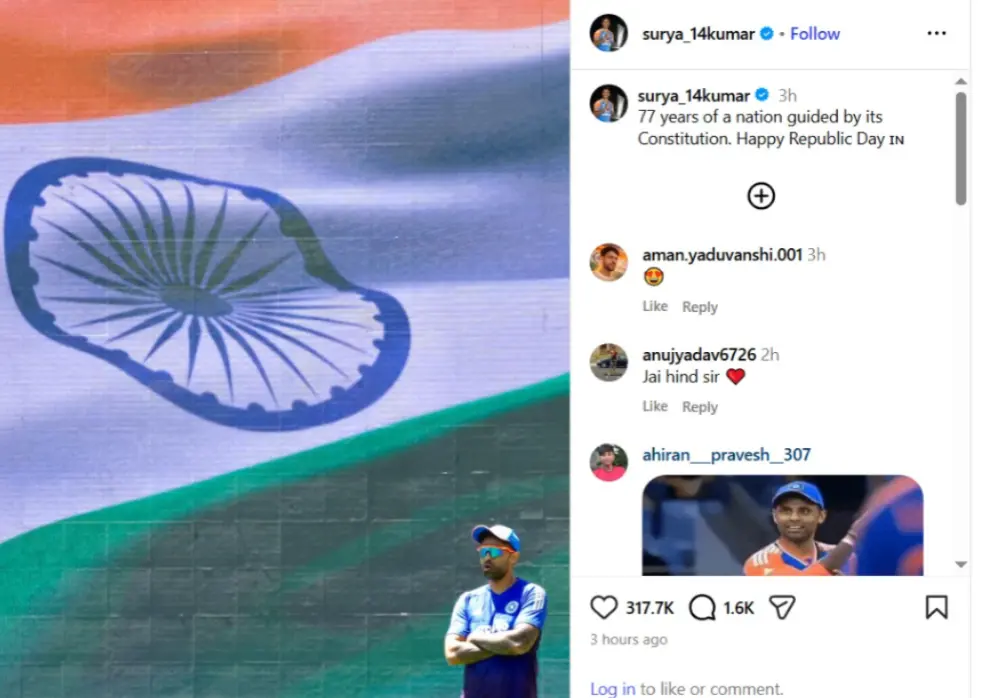The image size is (995, 698).
Task: Load more comments with the plus circle icon
Action: (761, 195)
